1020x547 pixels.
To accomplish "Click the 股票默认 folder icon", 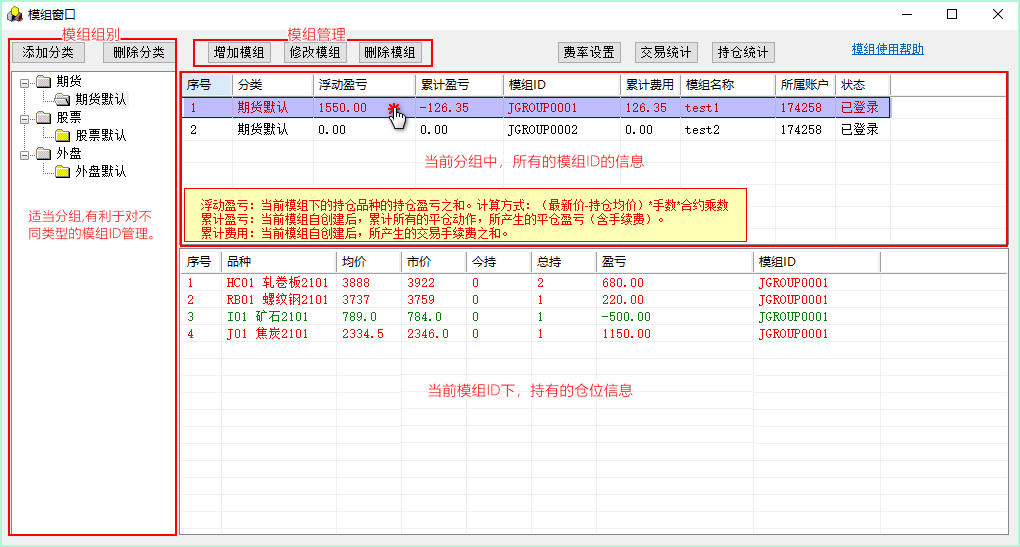I will click(62, 135).
